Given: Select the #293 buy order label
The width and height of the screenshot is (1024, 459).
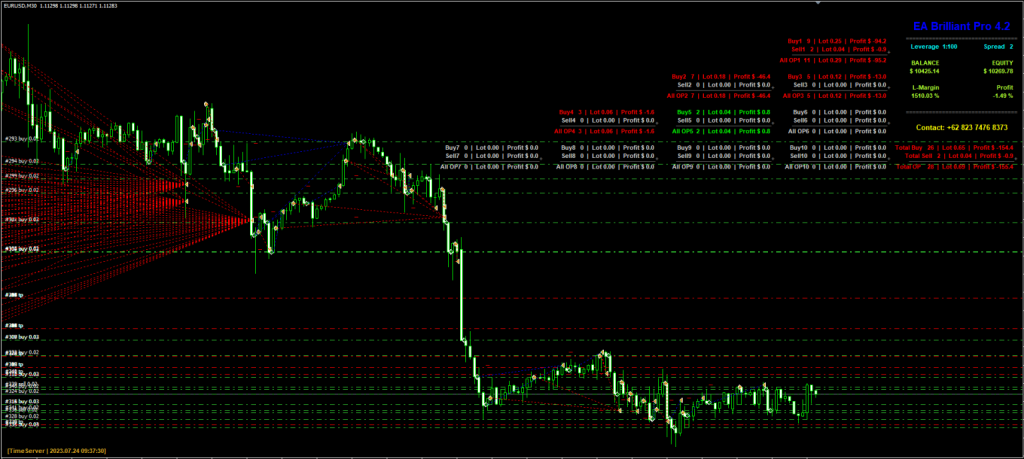Looking at the screenshot, I should (21, 138).
